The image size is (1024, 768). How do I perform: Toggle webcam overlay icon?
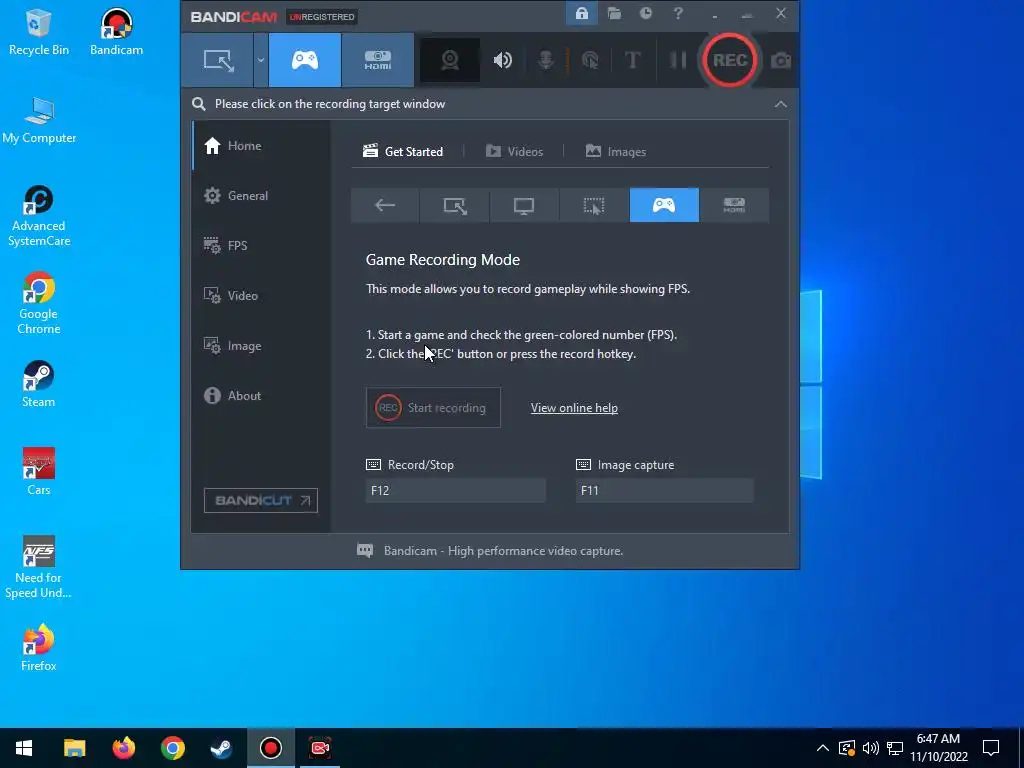click(x=449, y=60)
